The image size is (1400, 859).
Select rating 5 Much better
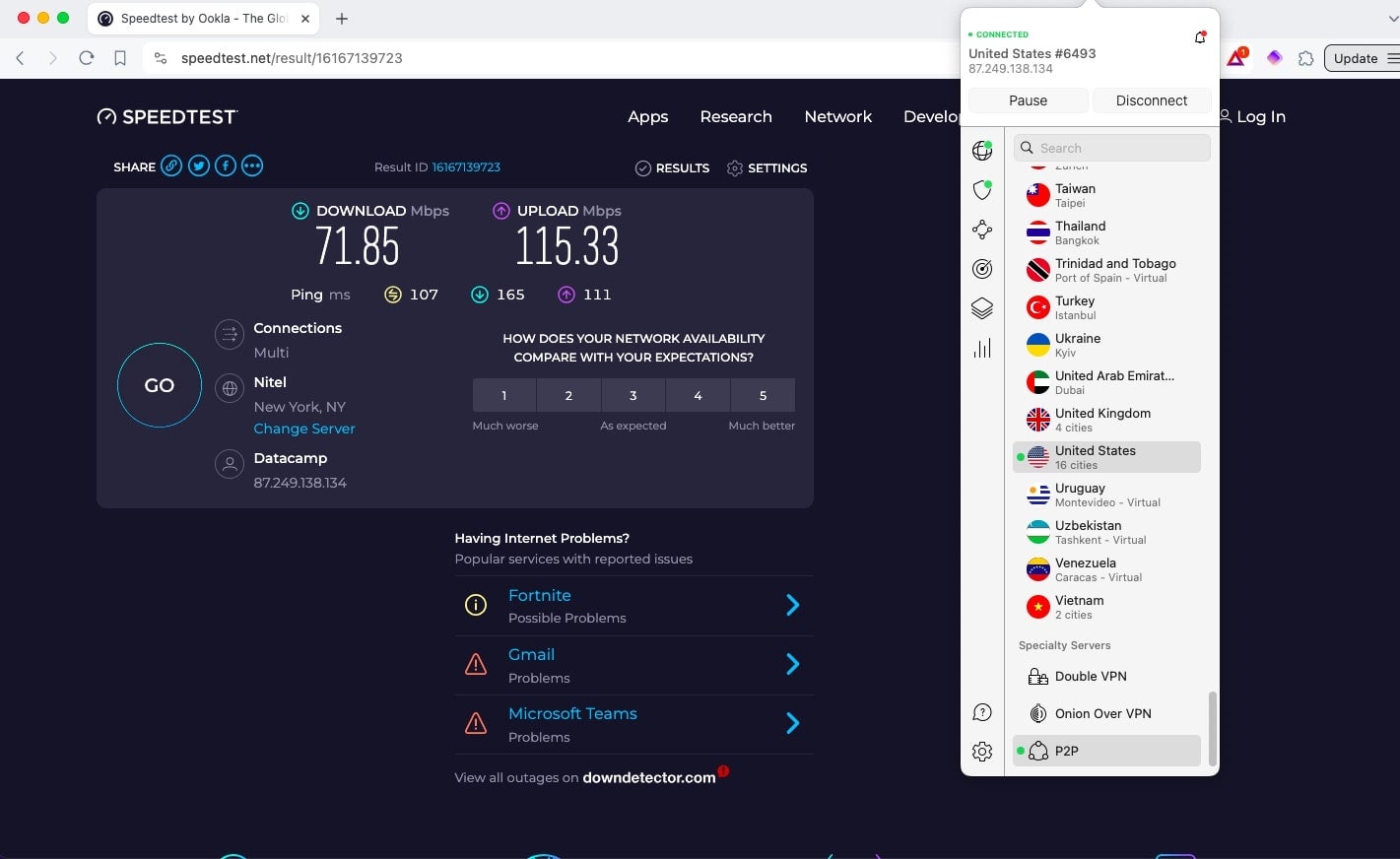tap(763, 395)
